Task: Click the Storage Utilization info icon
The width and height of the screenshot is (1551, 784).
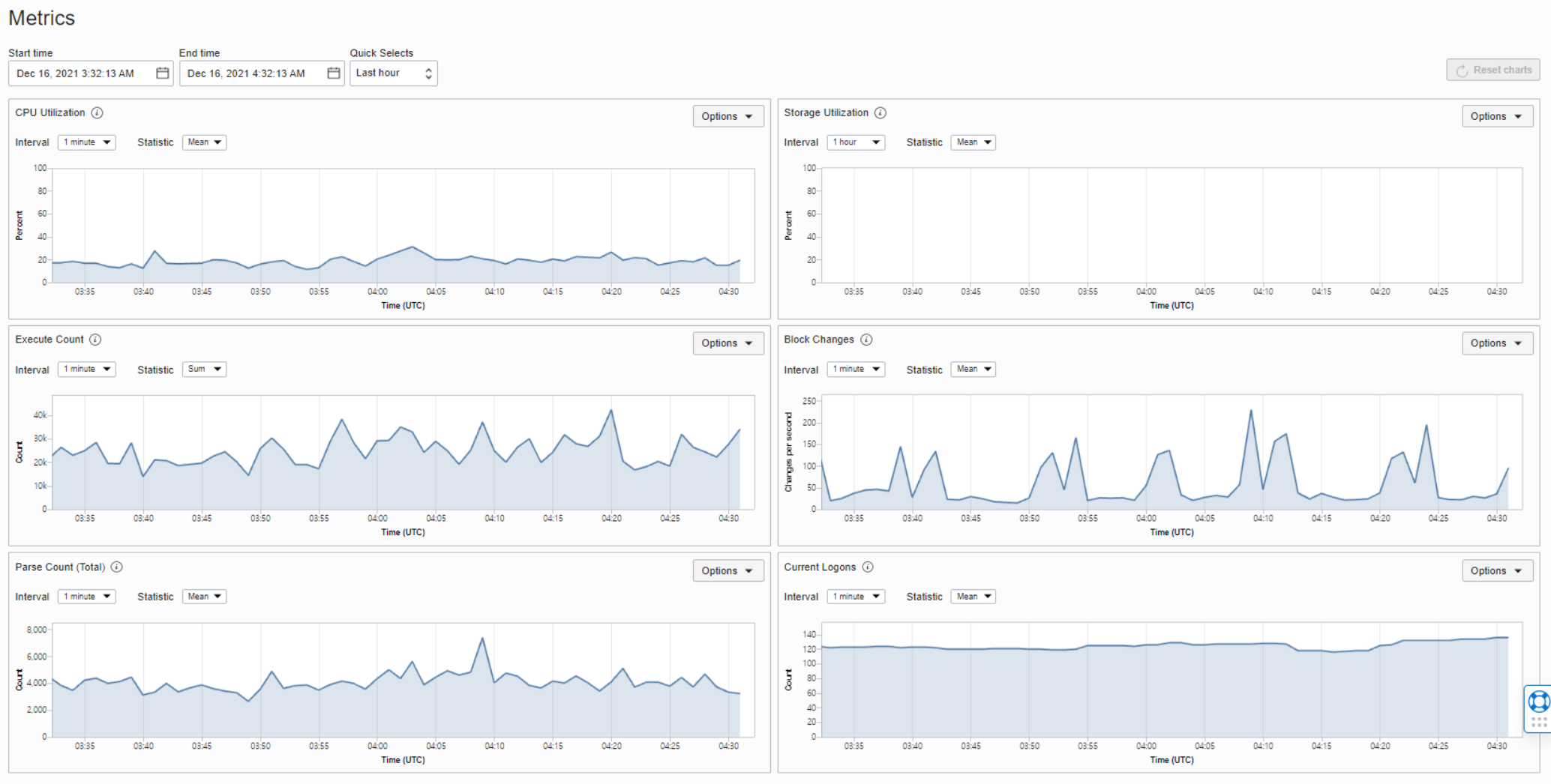Action: click(880, 113)
